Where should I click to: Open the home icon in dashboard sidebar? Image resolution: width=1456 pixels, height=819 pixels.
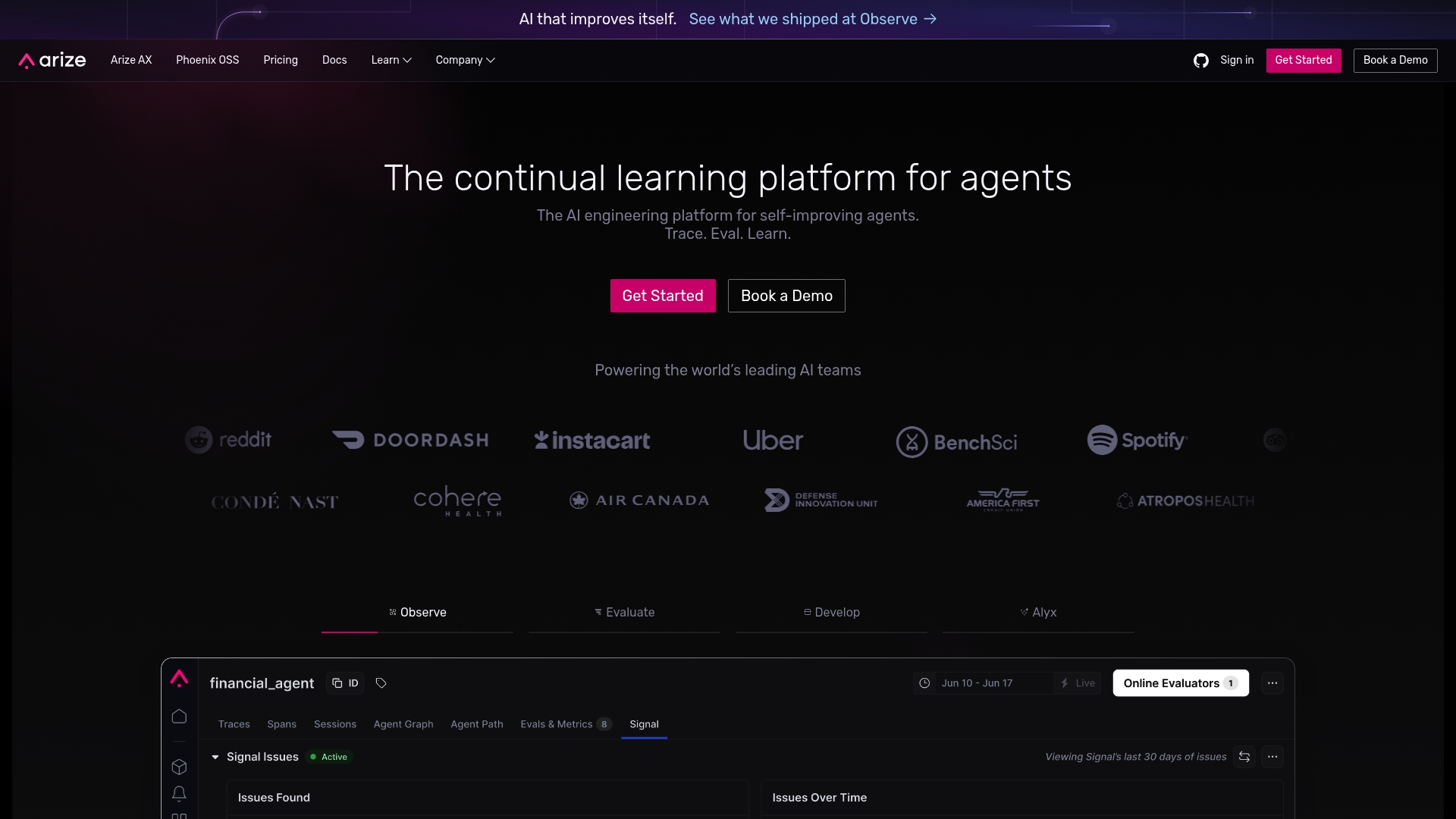(179, 717)
